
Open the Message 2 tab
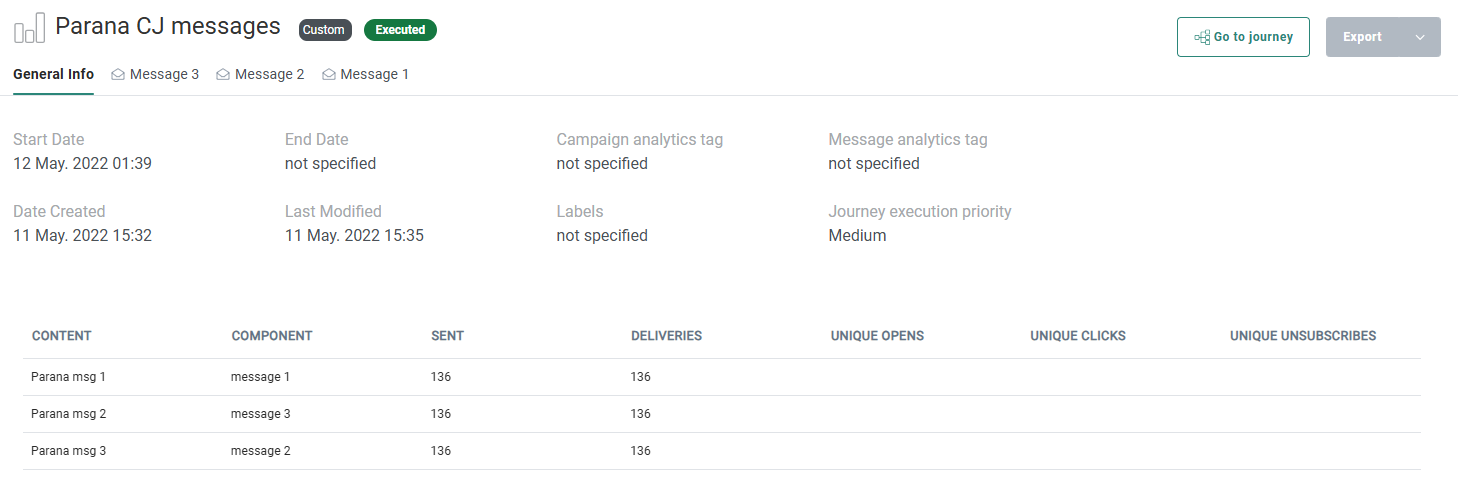click(x=269, y=75)
